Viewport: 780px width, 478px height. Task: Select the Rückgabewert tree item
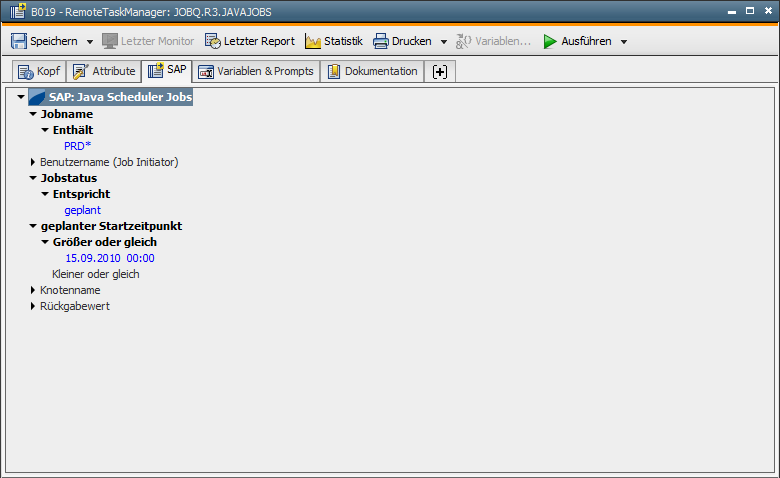75,306
